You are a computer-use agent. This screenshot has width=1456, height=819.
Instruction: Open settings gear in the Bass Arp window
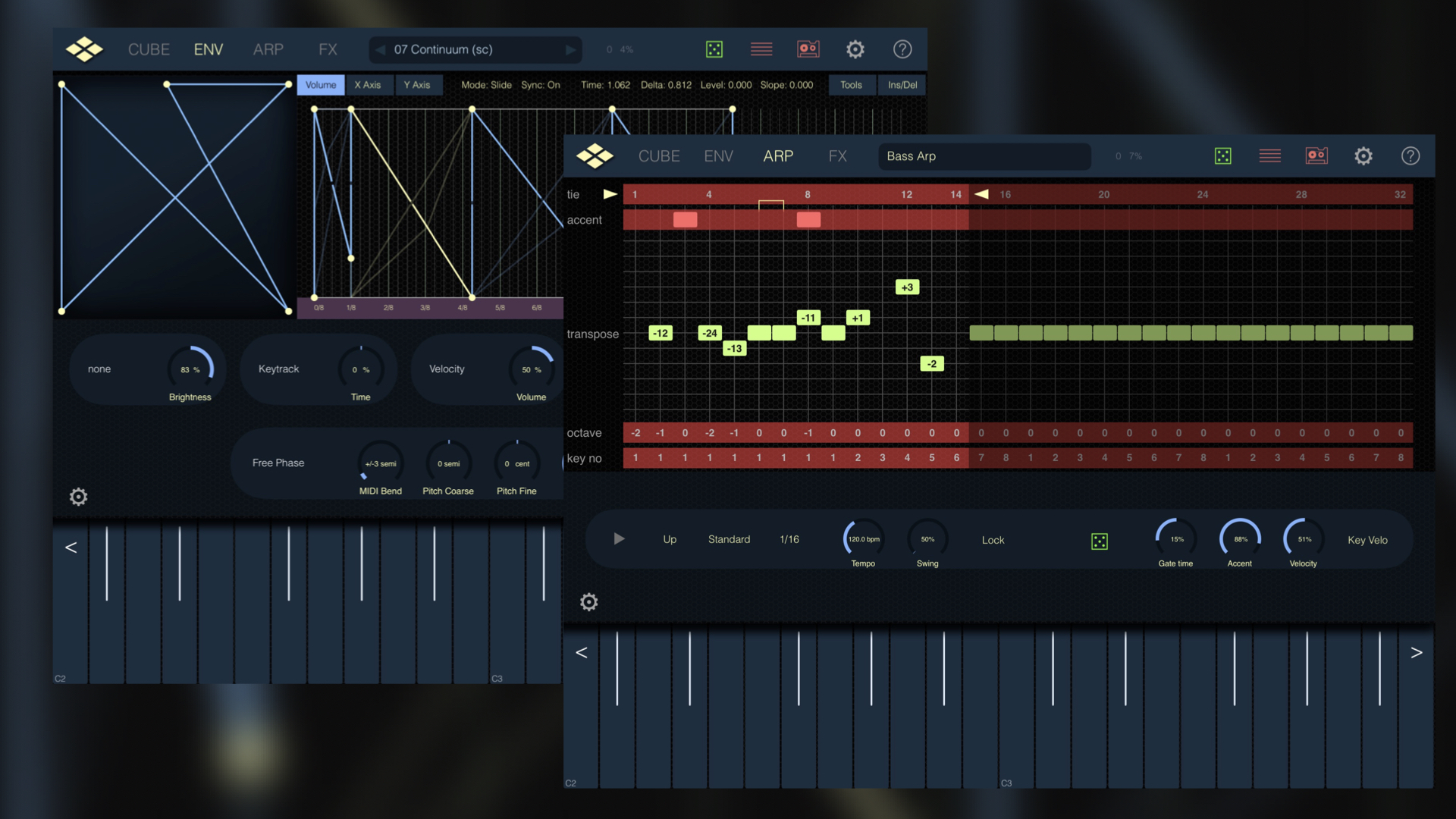(1363, 155)
